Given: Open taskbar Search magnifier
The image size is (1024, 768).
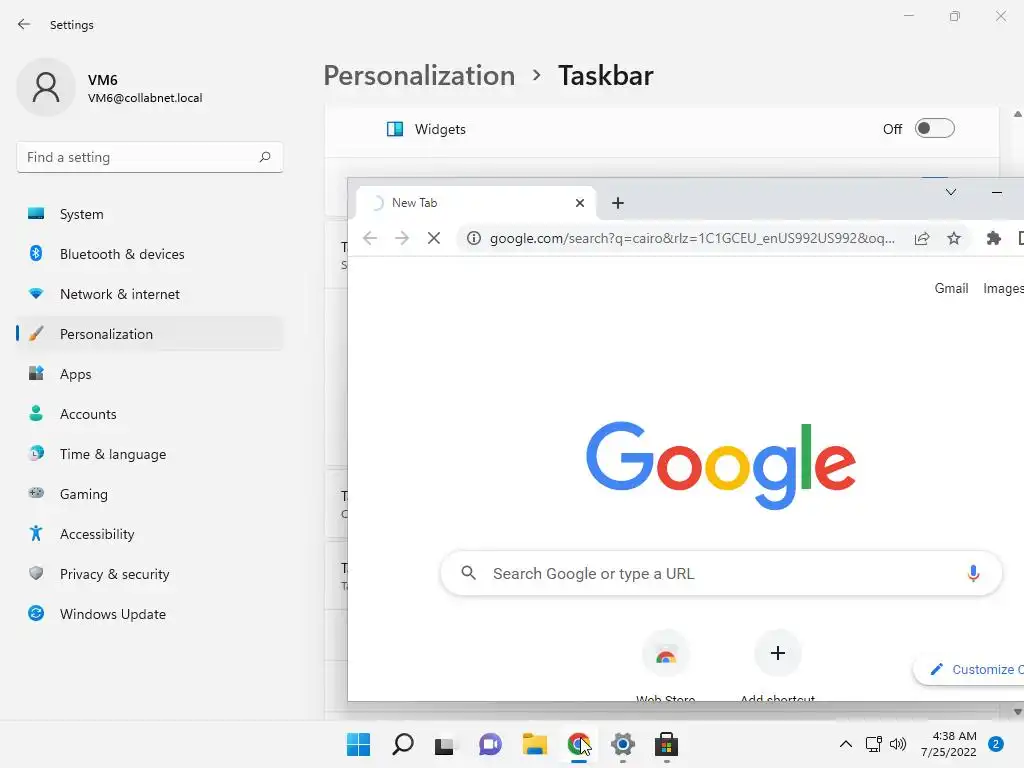Looking at the screenshot, I should (x=402, y=744).
